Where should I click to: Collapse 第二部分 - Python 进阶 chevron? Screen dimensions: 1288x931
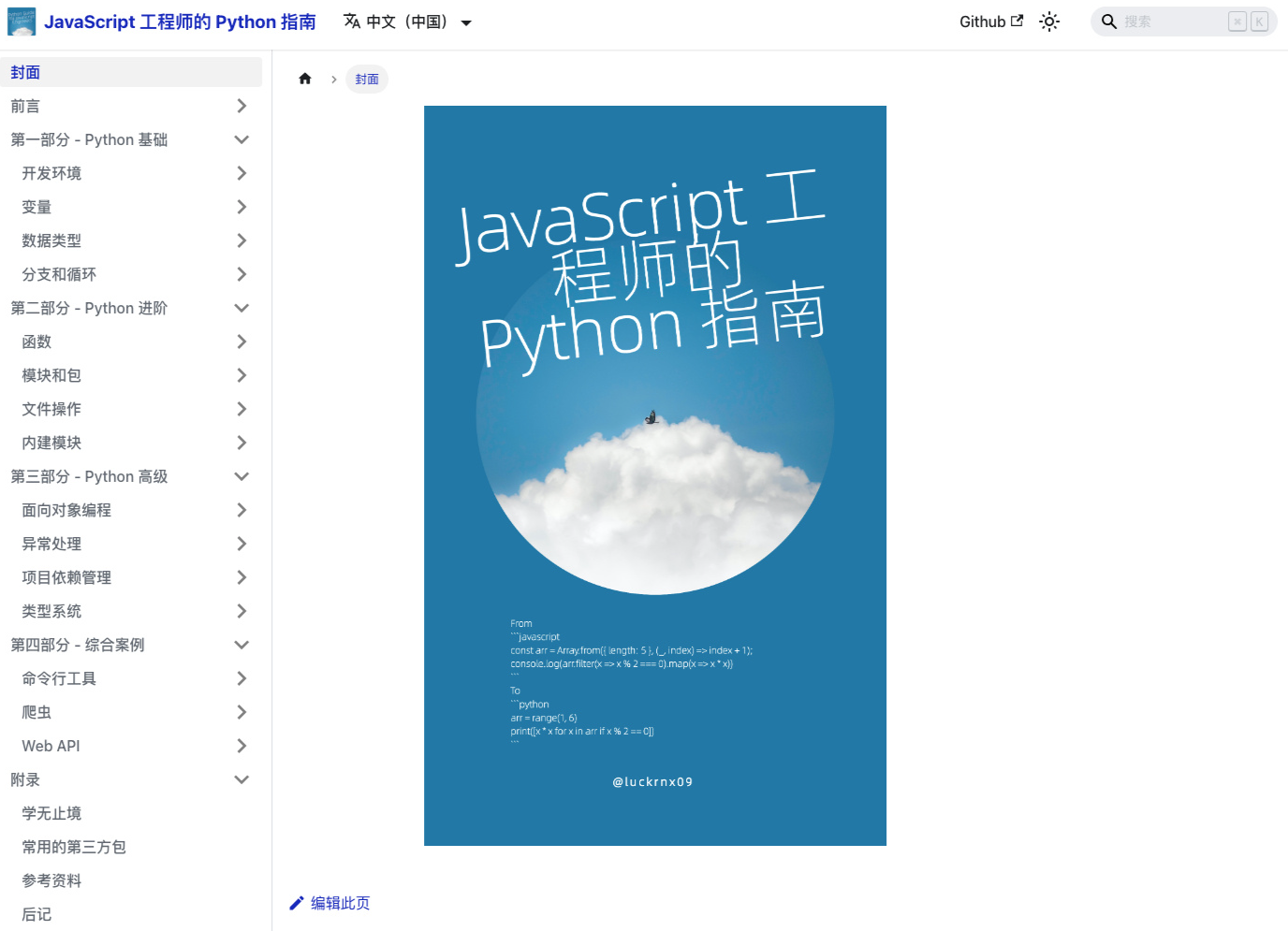coord(241,308)
